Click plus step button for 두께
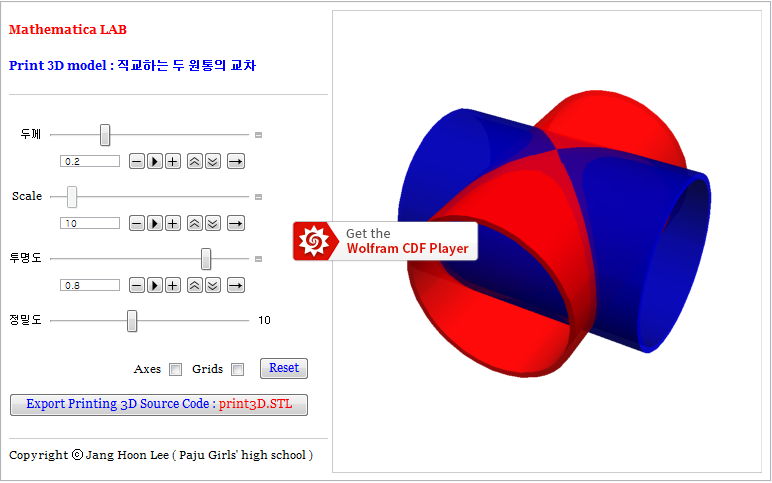 (x=173, y=161)
